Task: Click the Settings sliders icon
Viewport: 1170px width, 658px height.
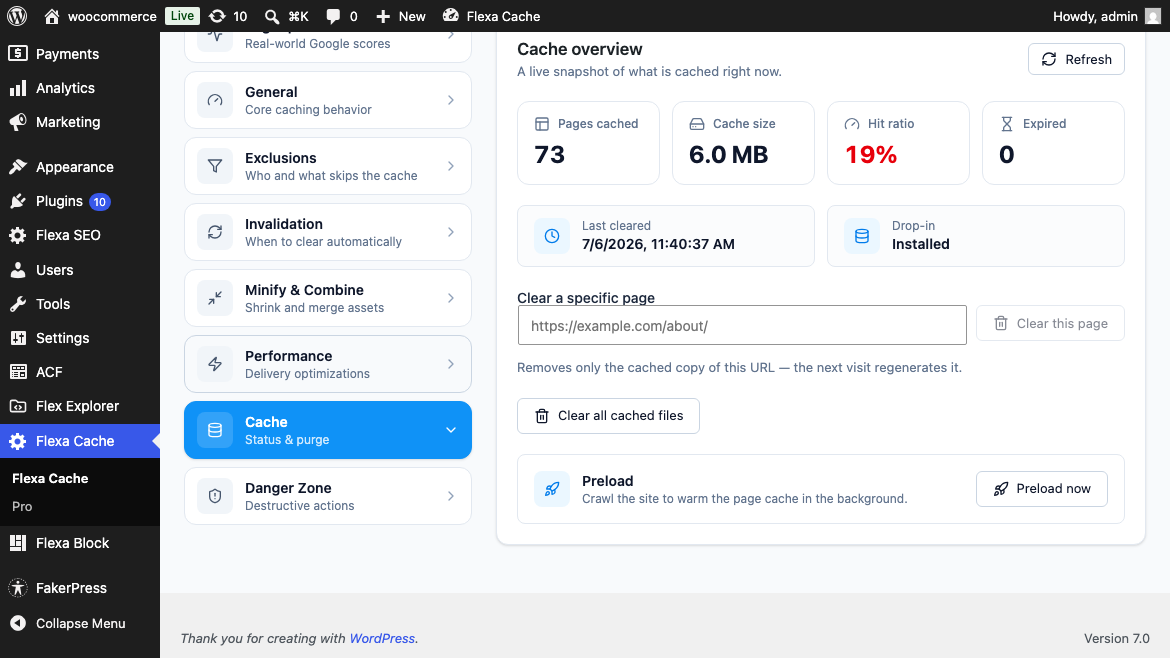Action: tap(18, 338)
